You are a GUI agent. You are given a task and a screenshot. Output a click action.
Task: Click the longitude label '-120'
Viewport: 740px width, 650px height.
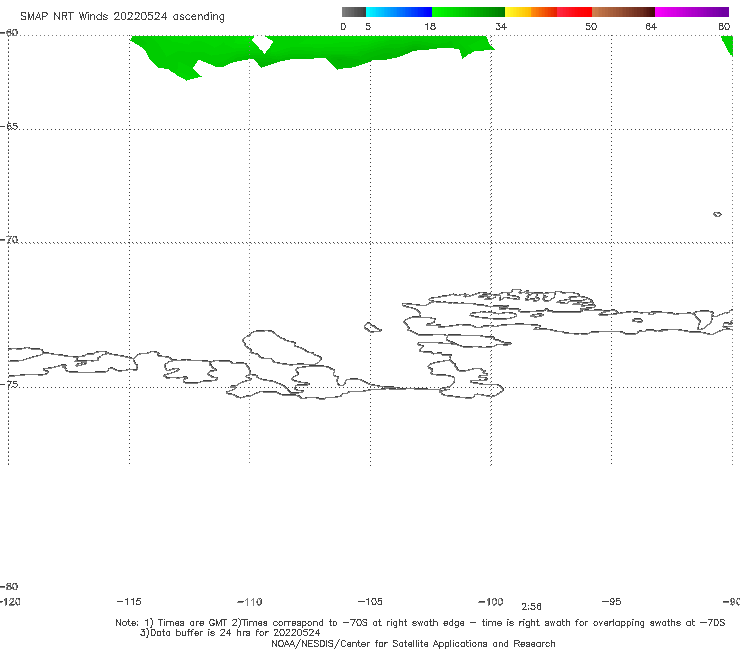click(x=10, y=601)
